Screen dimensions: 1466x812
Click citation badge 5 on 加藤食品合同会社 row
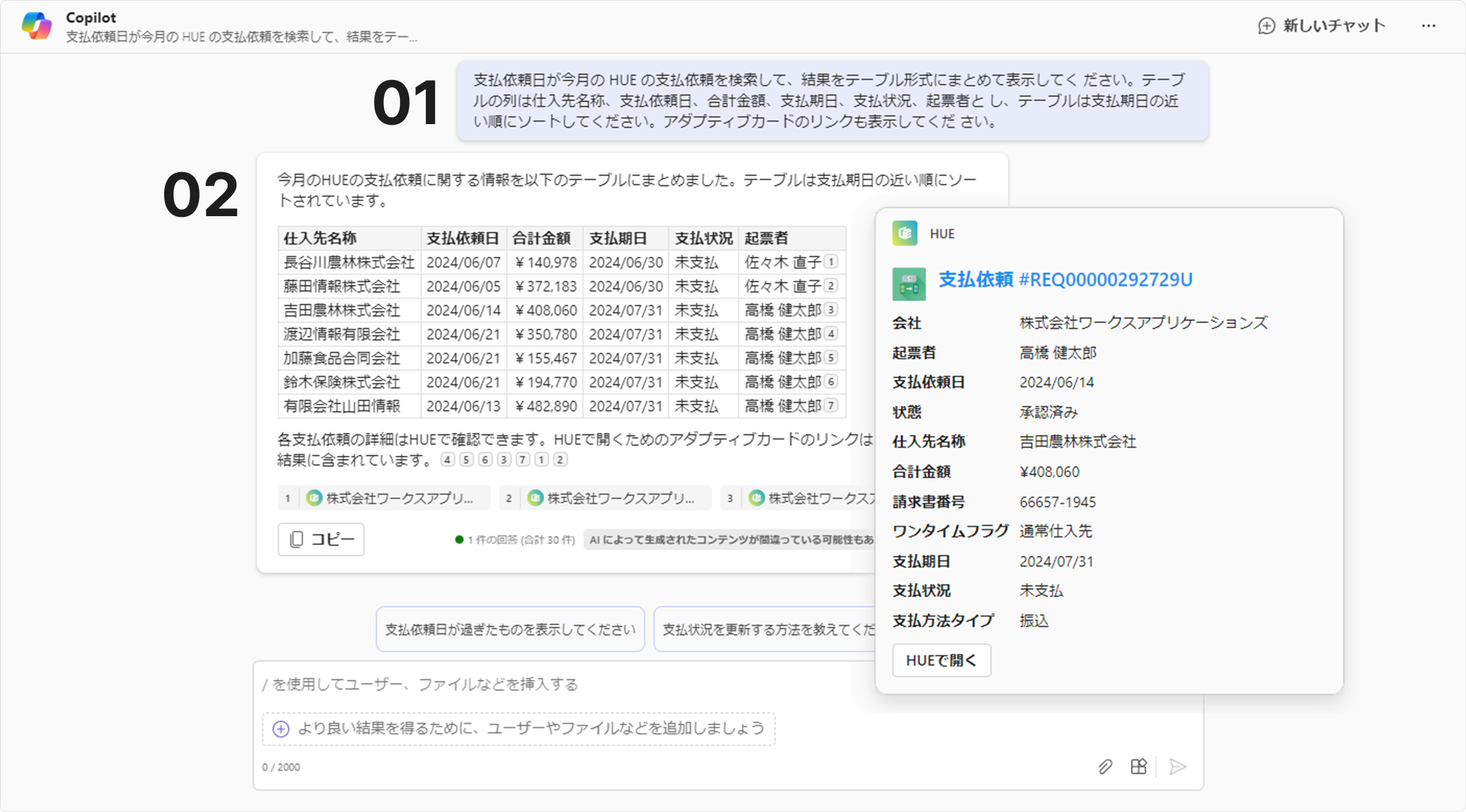tap(831, 358)
